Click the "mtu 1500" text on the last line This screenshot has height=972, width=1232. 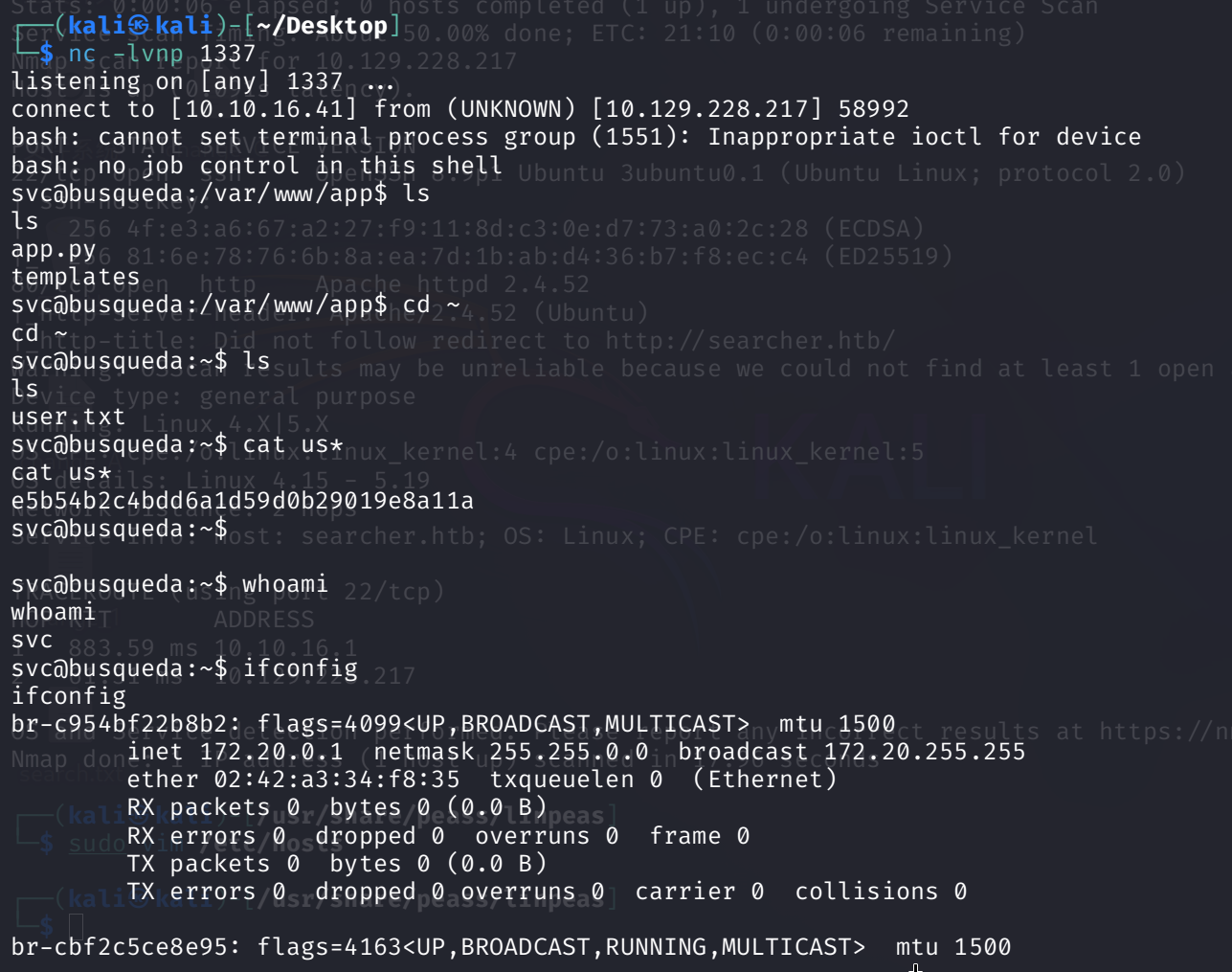click(952, 947)
